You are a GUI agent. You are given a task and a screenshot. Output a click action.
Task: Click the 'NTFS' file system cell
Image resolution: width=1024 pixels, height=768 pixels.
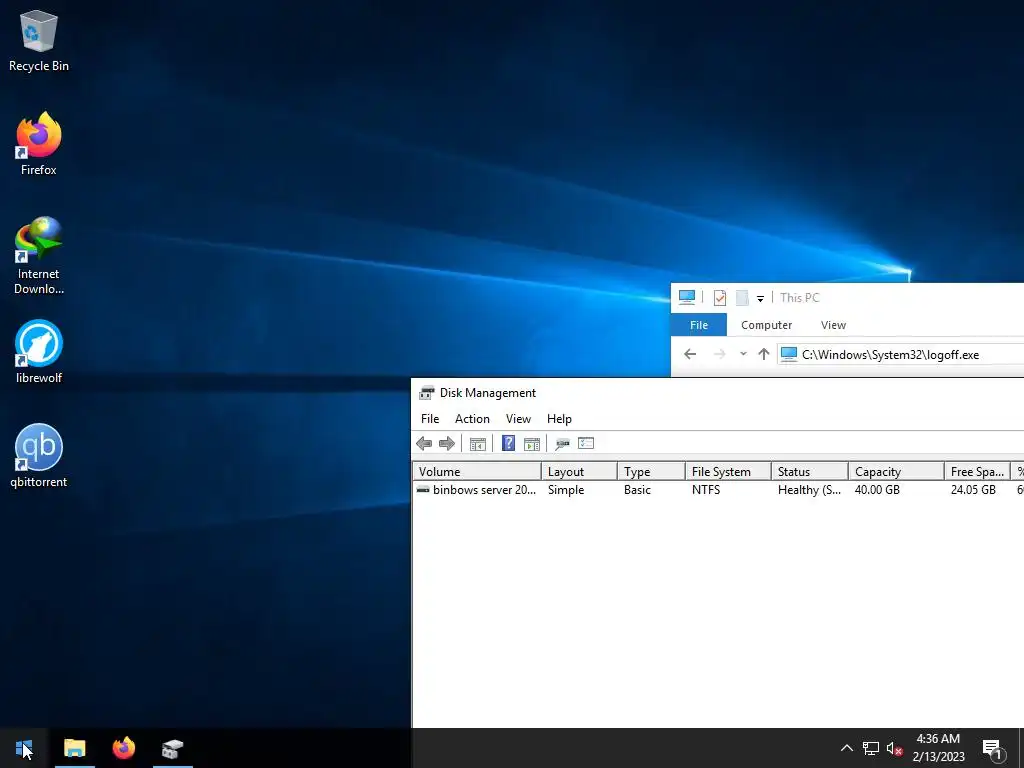(x=706, y=490)
